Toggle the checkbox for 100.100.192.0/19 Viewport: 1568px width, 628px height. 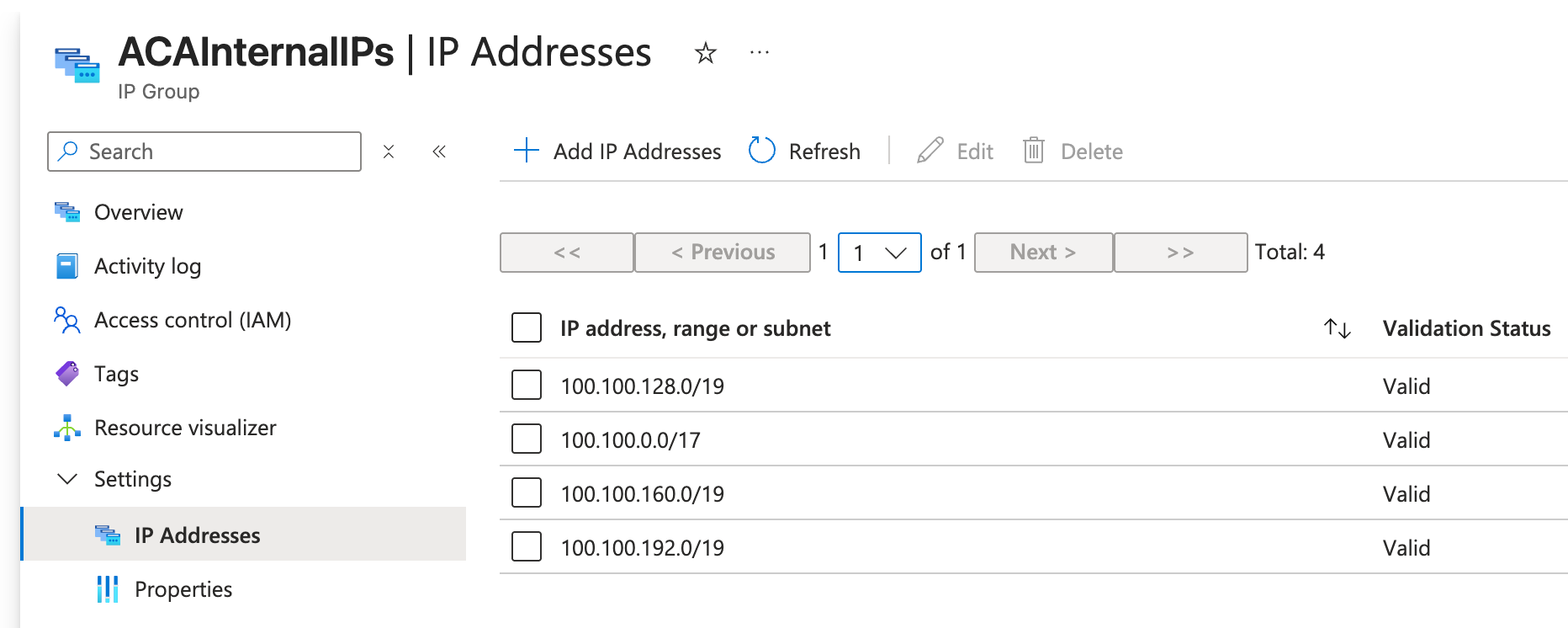pos(527,547)
